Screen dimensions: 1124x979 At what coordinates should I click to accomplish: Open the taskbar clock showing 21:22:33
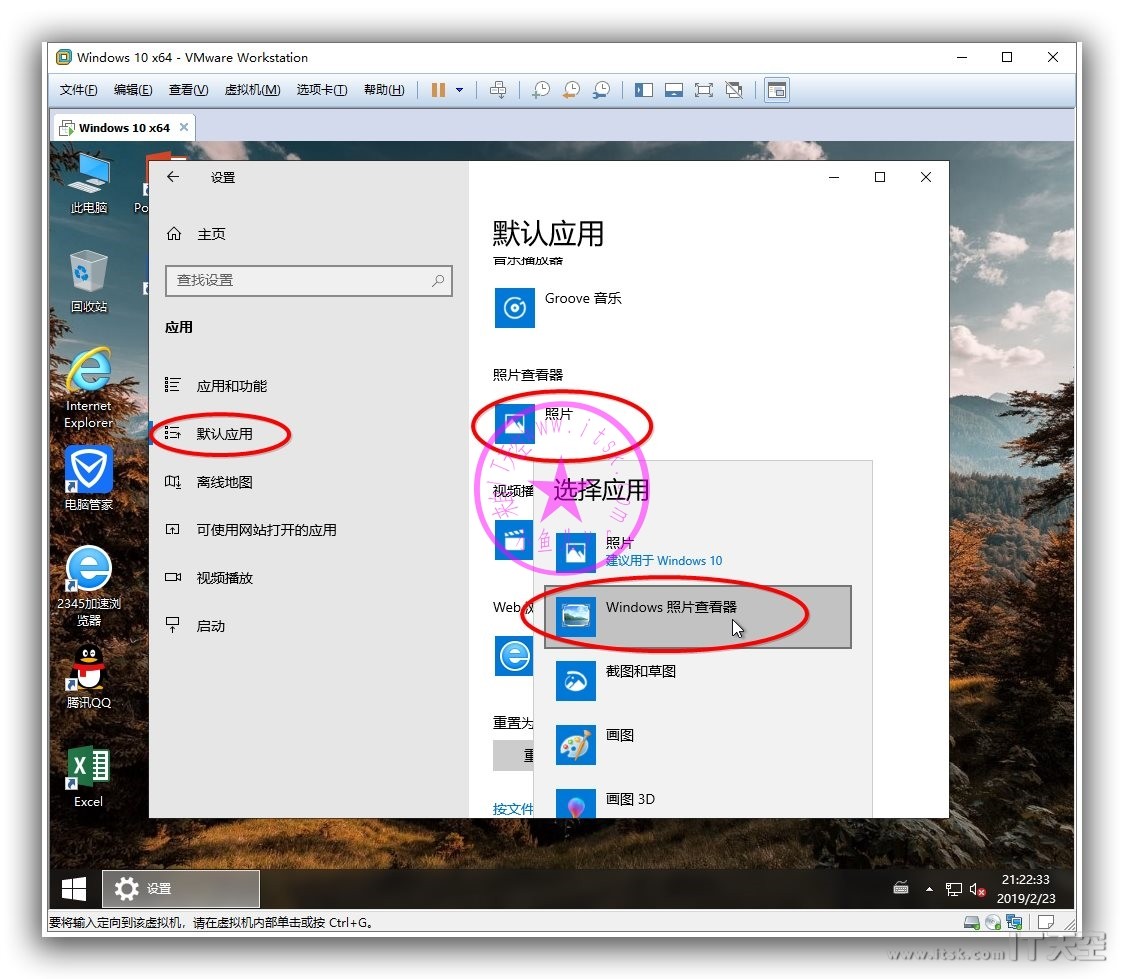click(1026, 889)
